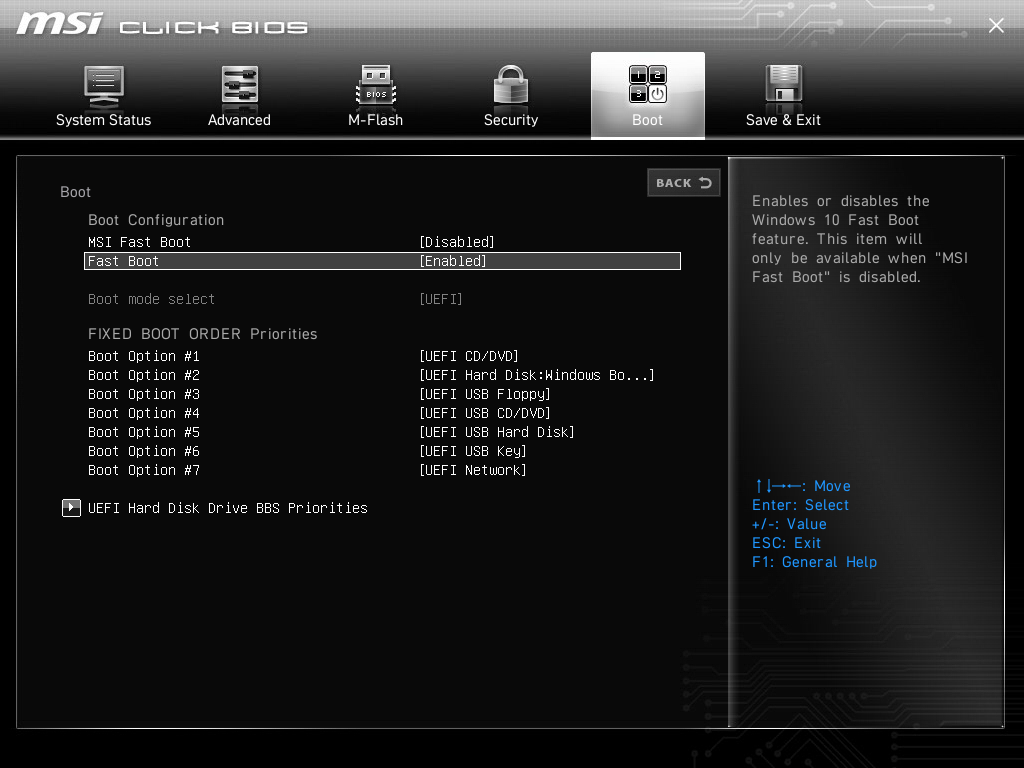Screen dimensions: 1024x768
Task: Click the Boot section title
Action: tap(76, 192)
